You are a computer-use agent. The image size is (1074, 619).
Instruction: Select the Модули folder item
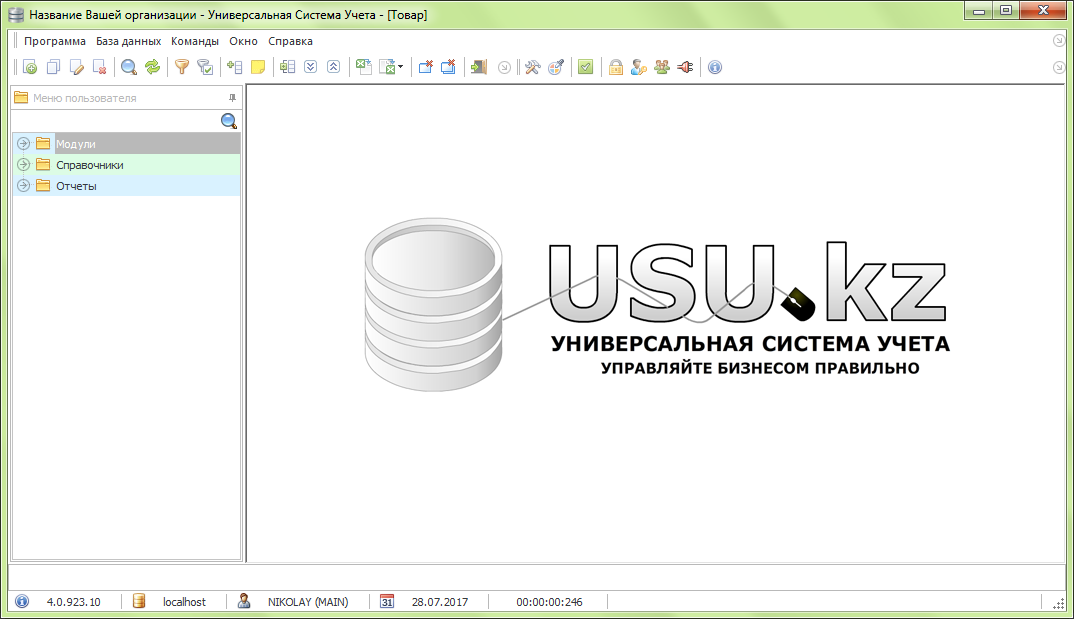(75, 144)
